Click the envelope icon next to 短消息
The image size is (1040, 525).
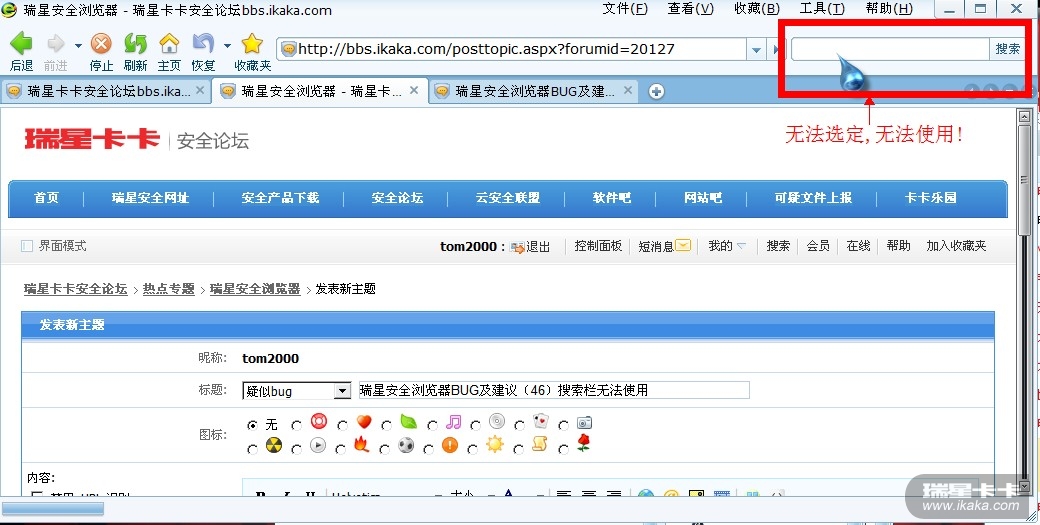pyautogui.click(x=683, y=245)
